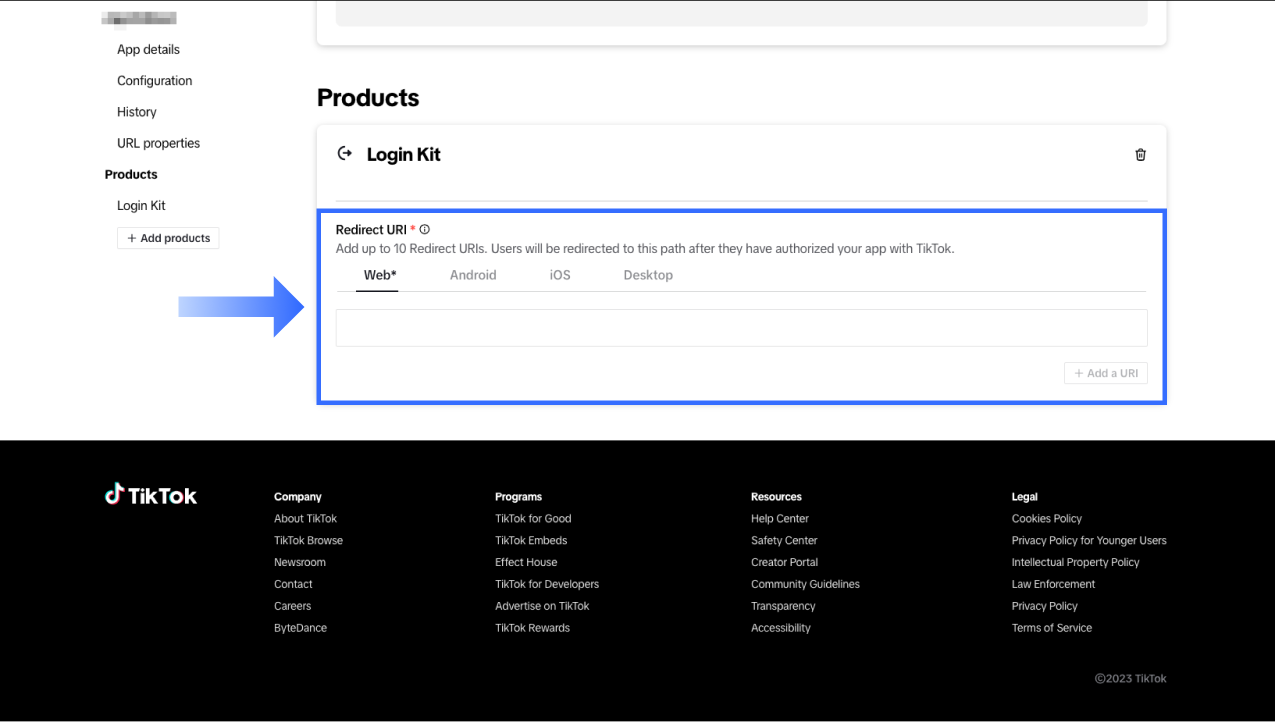Click the Add products button
The image size is (1275, 722).
click(x=168, y=238)
